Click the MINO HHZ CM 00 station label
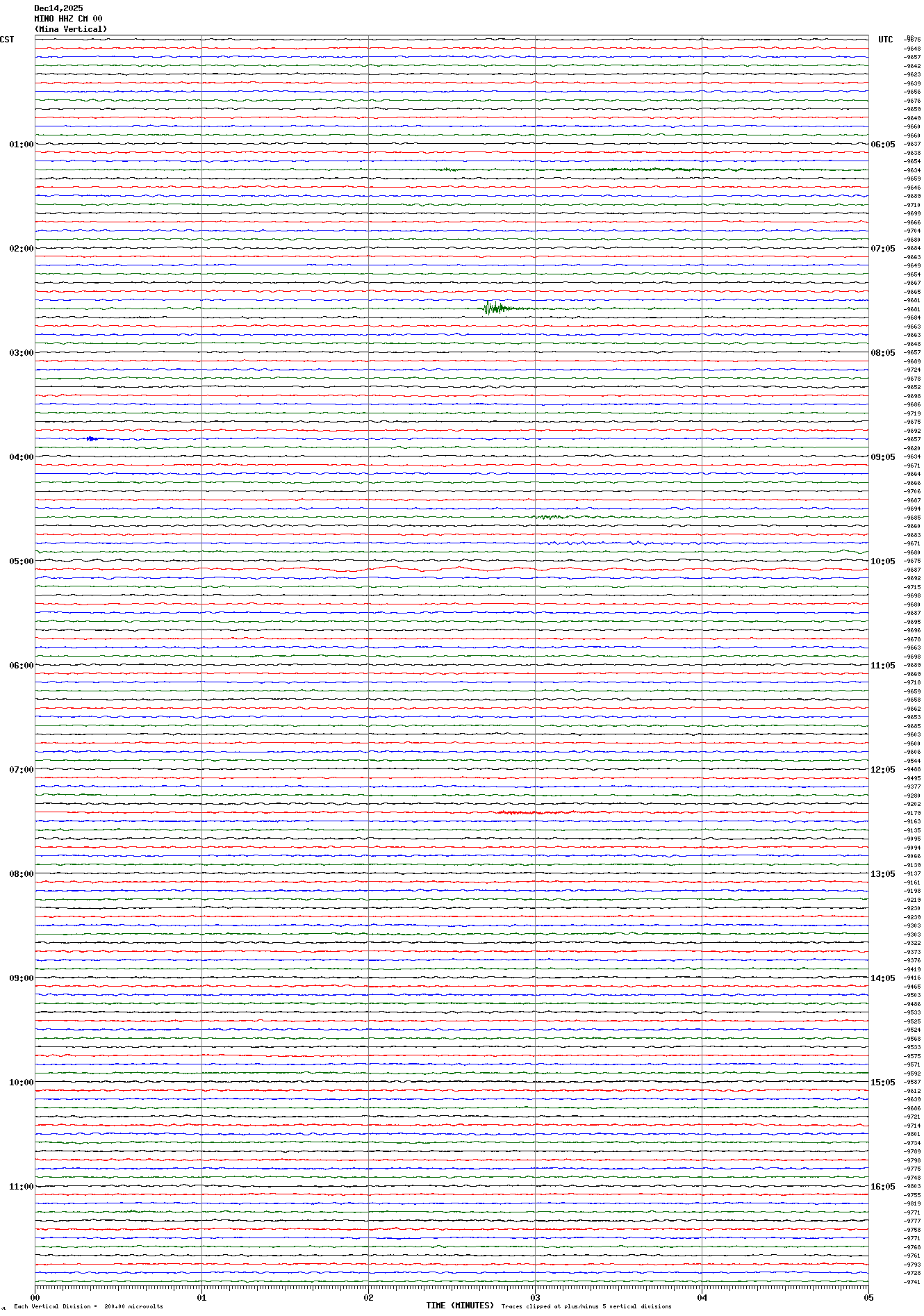Image resolution: width=924 pixels, height=1316 pixels. coord(68,19)
